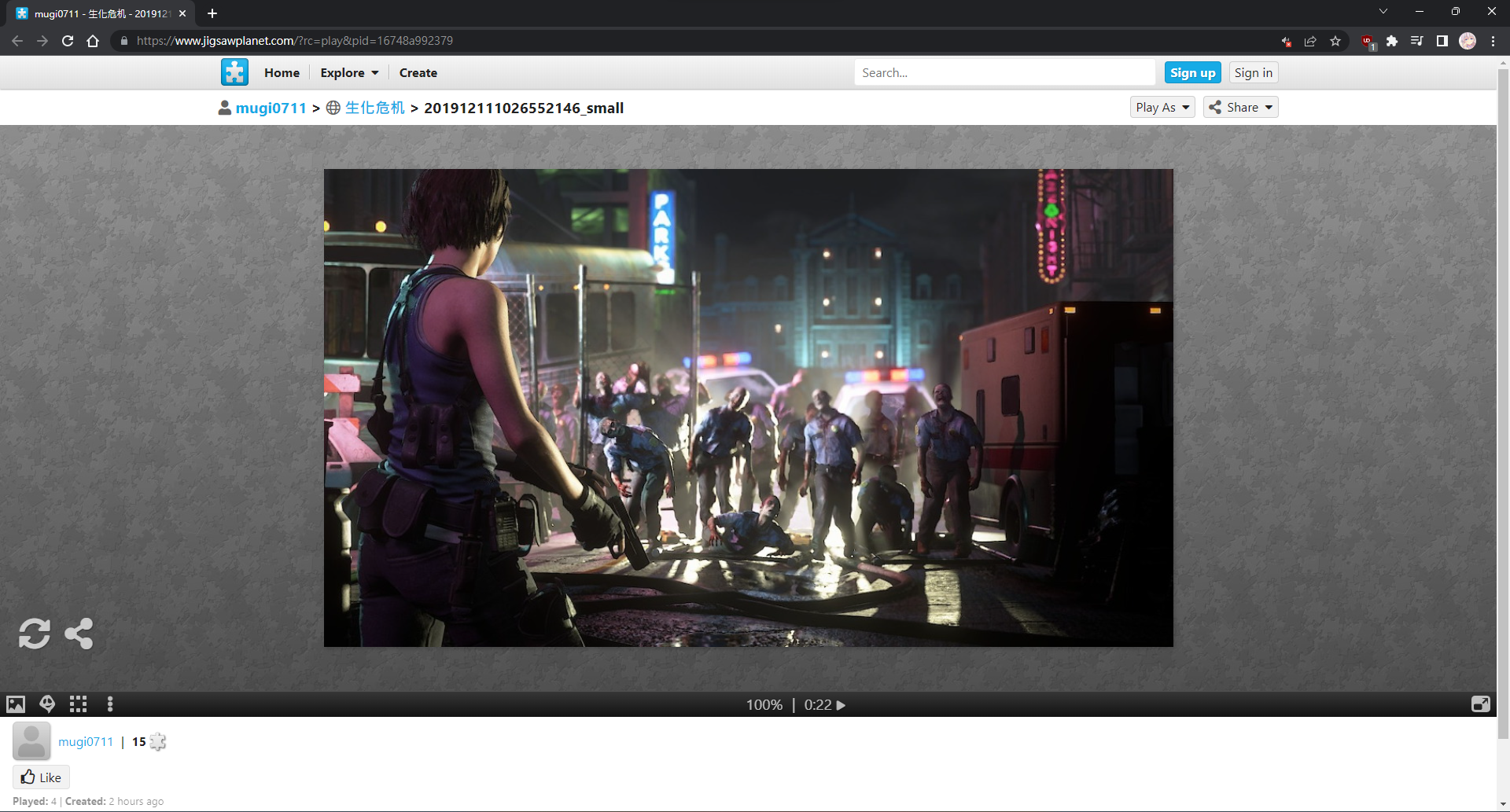Viewport: 1510px width, 812px height.
Task: Click the restart puzzle icon
Action: point(34,634)
